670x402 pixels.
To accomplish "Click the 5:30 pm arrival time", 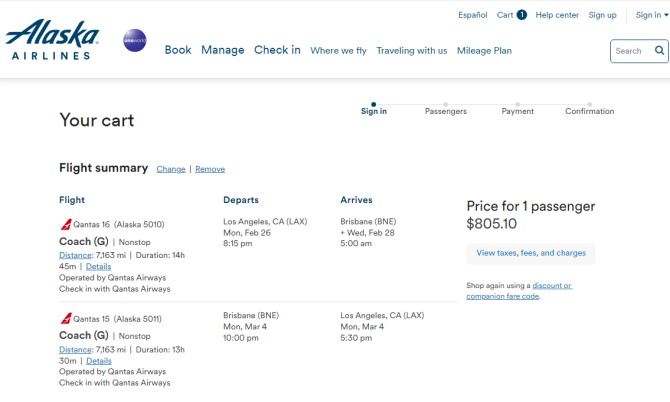I will [356, 338].
